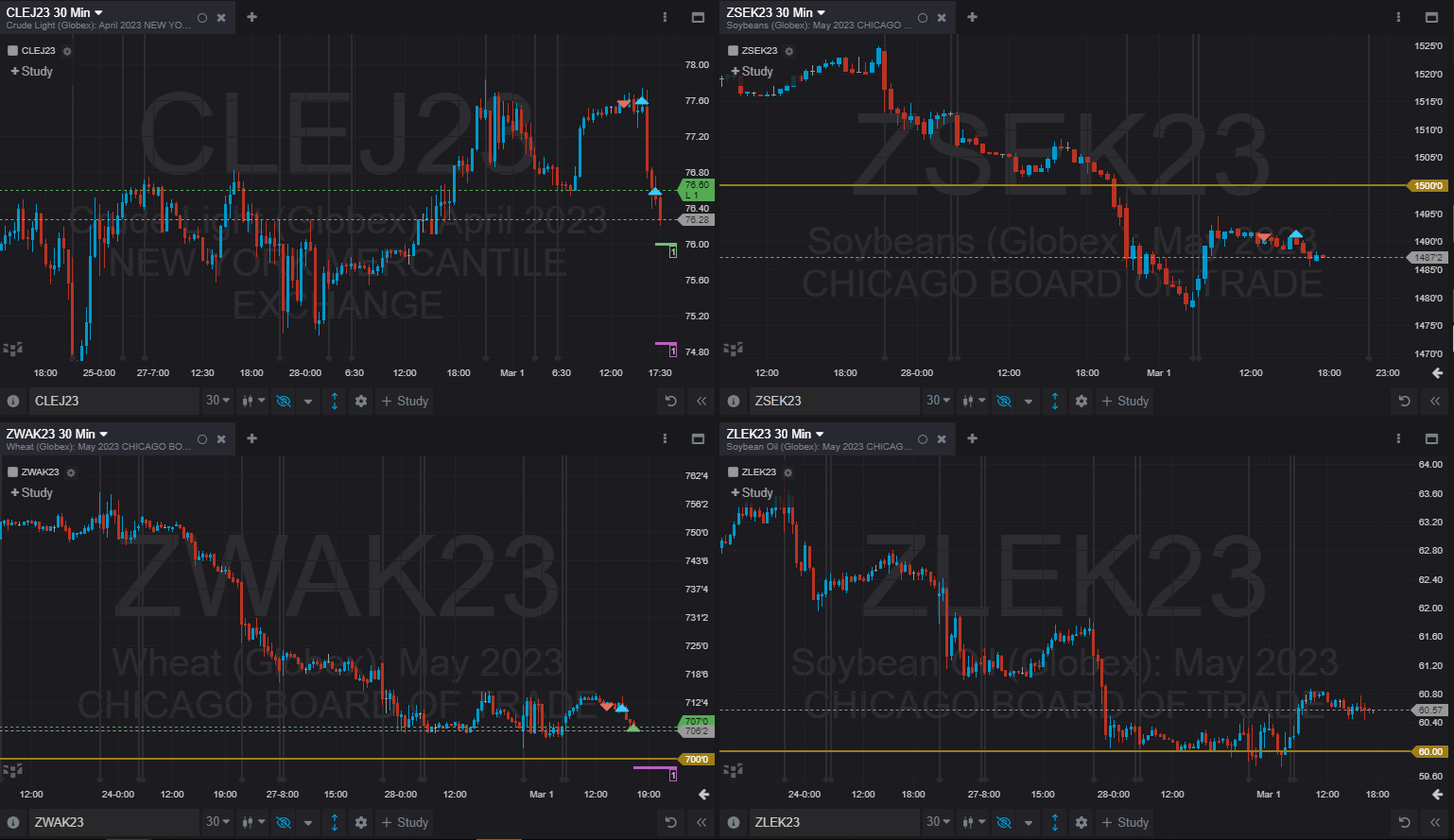Collapse the CLEJ23 toolbar with double chevron
This screenshot has width=1454, height=840.
coord(701,401)
